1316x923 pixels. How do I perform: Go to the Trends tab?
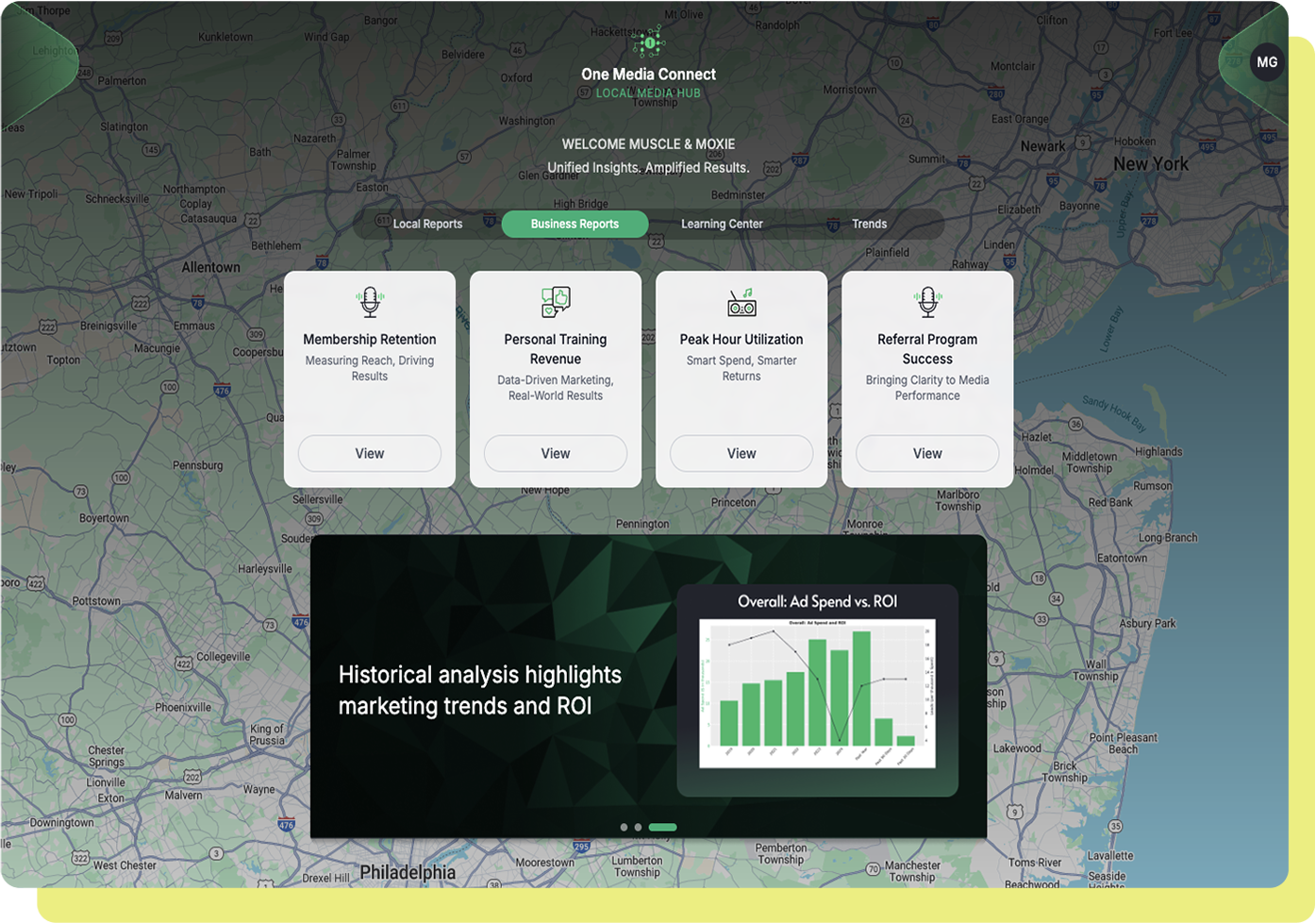(869, 224)
